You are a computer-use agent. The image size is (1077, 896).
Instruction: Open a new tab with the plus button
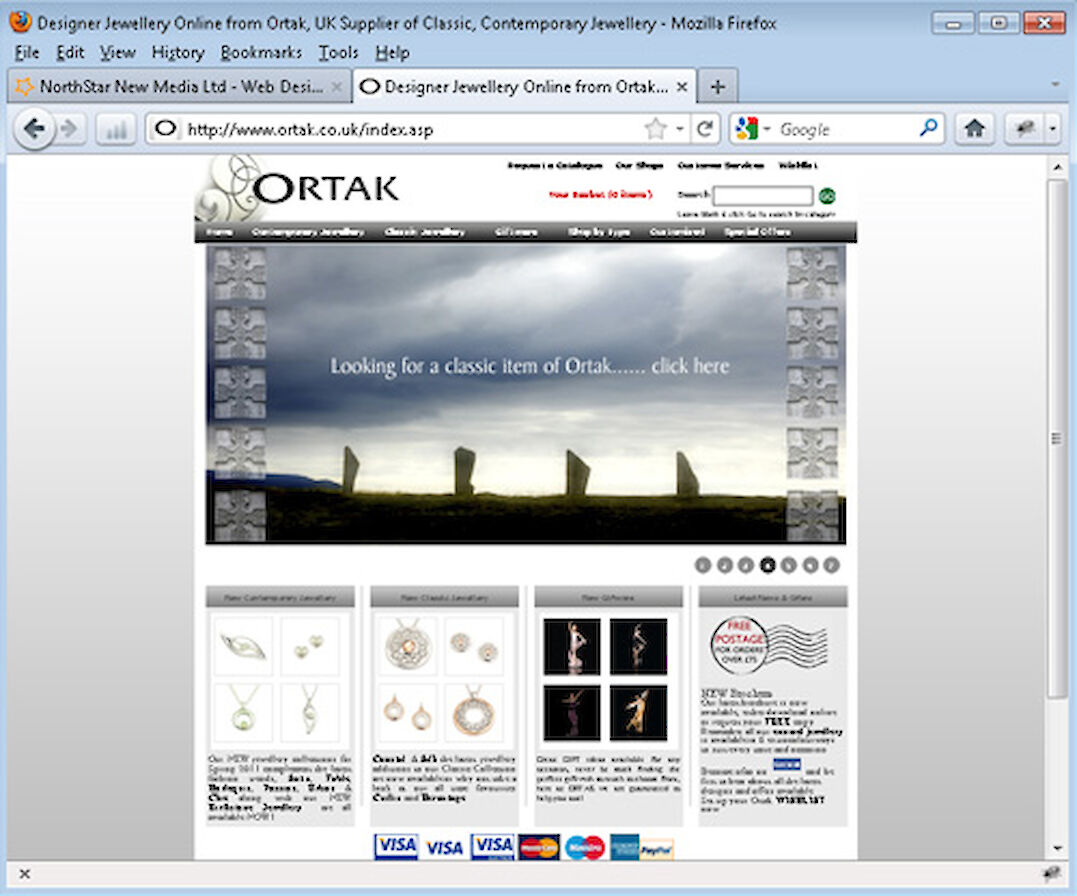point(718,87)
